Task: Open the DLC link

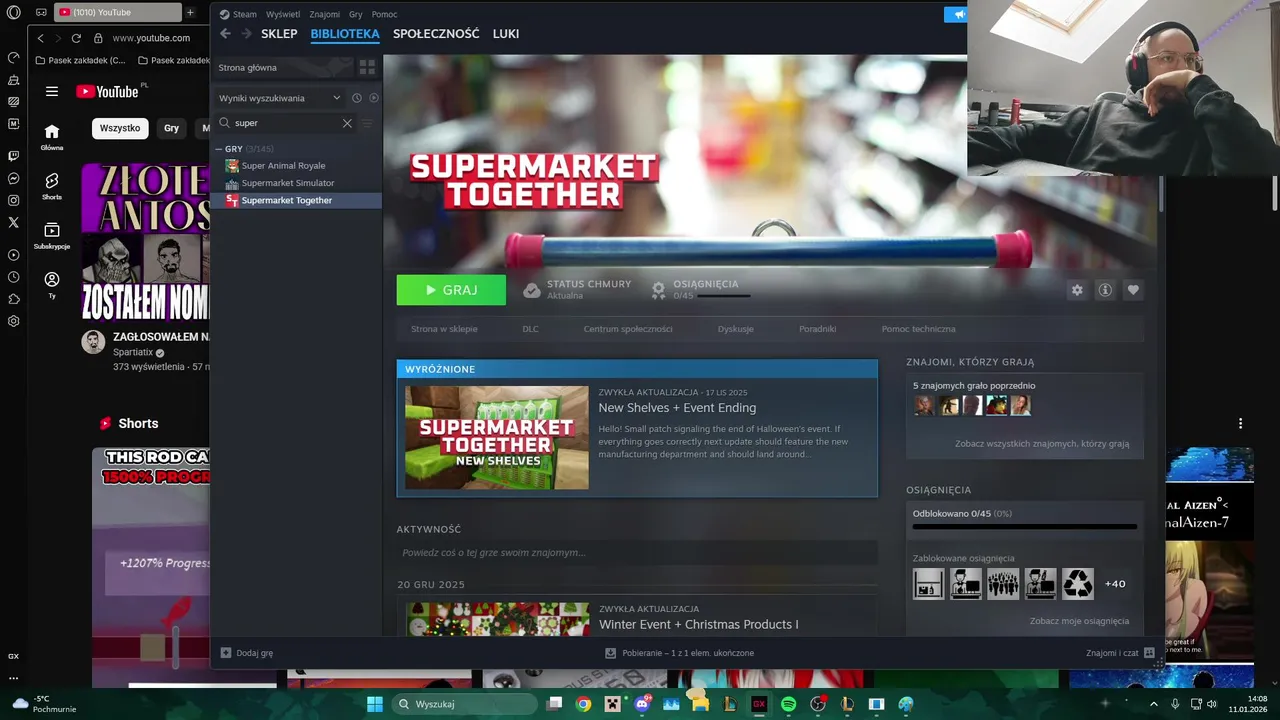Action: tap(530, 329)
